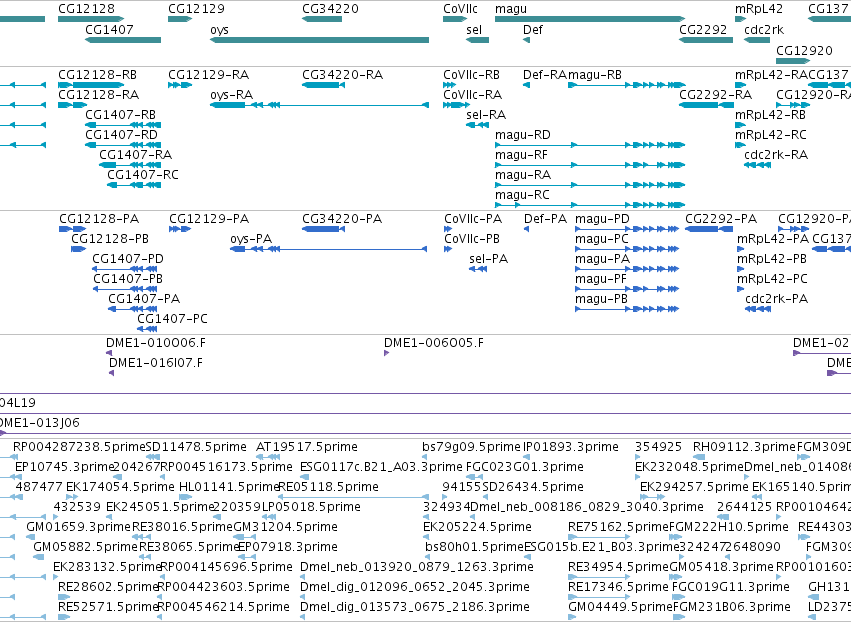This screenshot has height=622, width=851.
Task: Select the magu-RD transcript label
Action: pyautogui.click(x=523, y=136)
